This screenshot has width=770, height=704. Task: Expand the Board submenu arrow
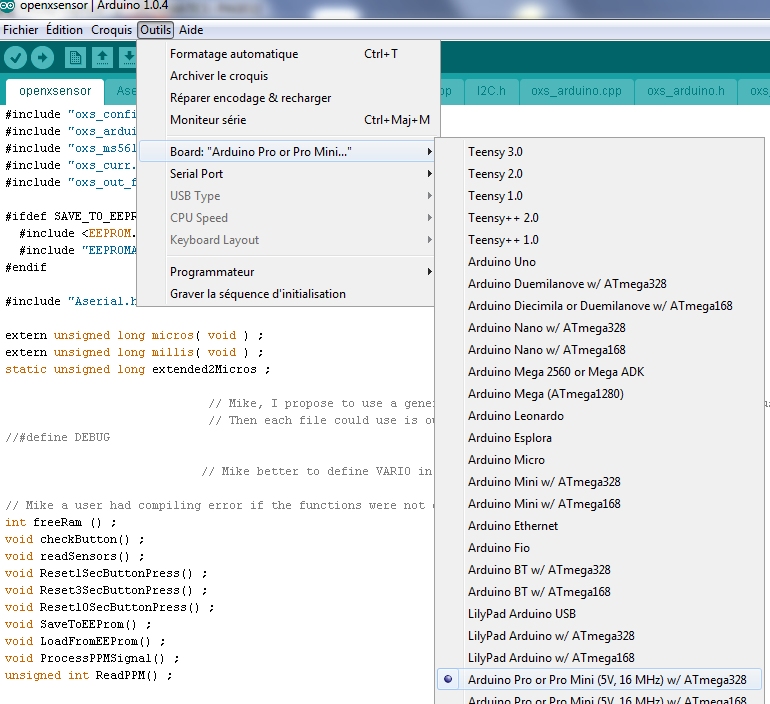point(430,152)
